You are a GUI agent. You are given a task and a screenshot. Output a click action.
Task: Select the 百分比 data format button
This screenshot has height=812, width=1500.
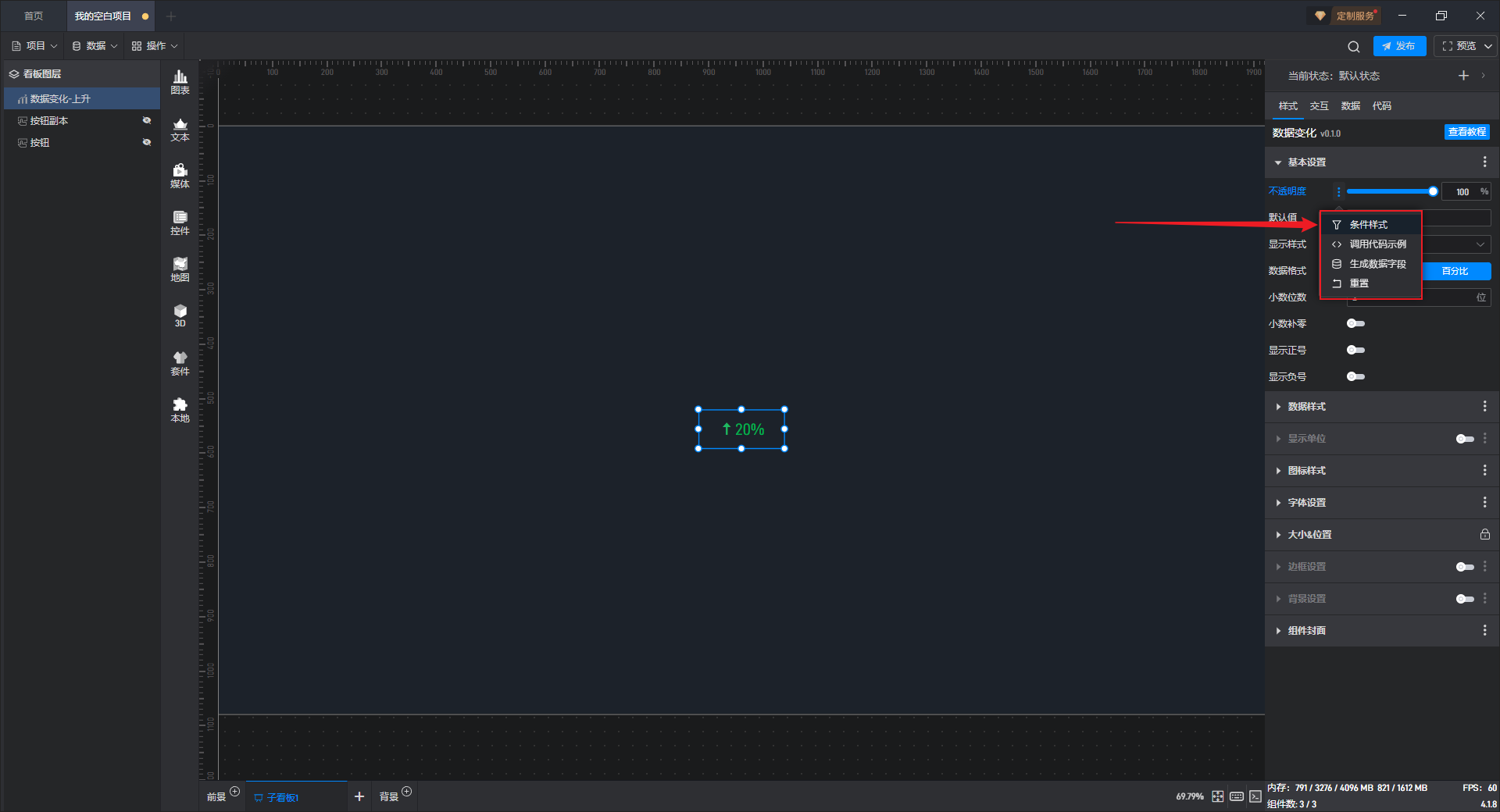[x=1455, y=271]
